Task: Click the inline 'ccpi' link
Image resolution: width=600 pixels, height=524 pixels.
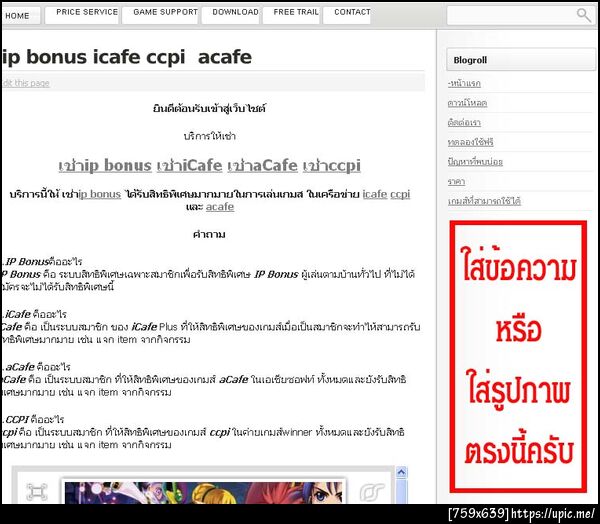Action: tap(400, 194)
